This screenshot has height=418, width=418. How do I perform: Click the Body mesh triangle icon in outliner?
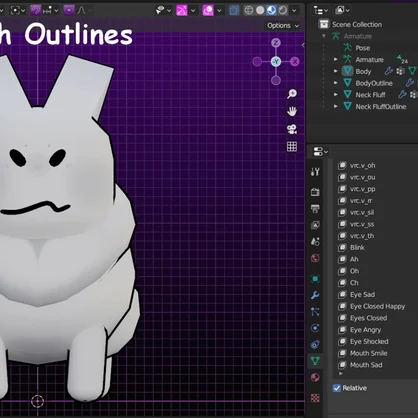click(x=347, y=71)
